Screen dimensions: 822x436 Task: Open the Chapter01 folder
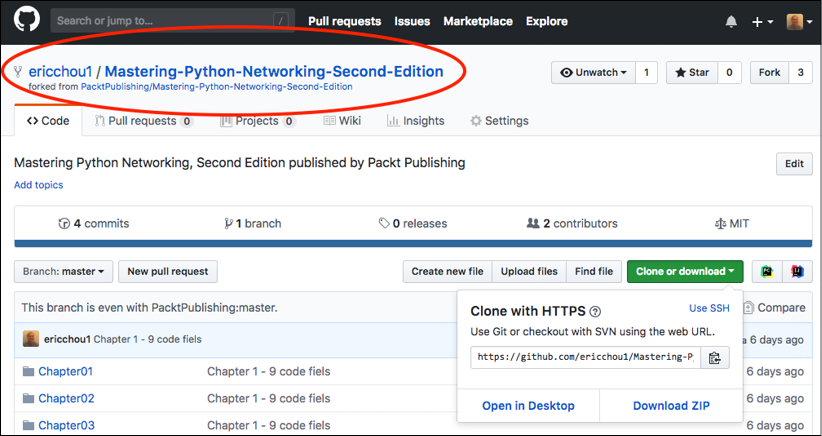point(66,372)
